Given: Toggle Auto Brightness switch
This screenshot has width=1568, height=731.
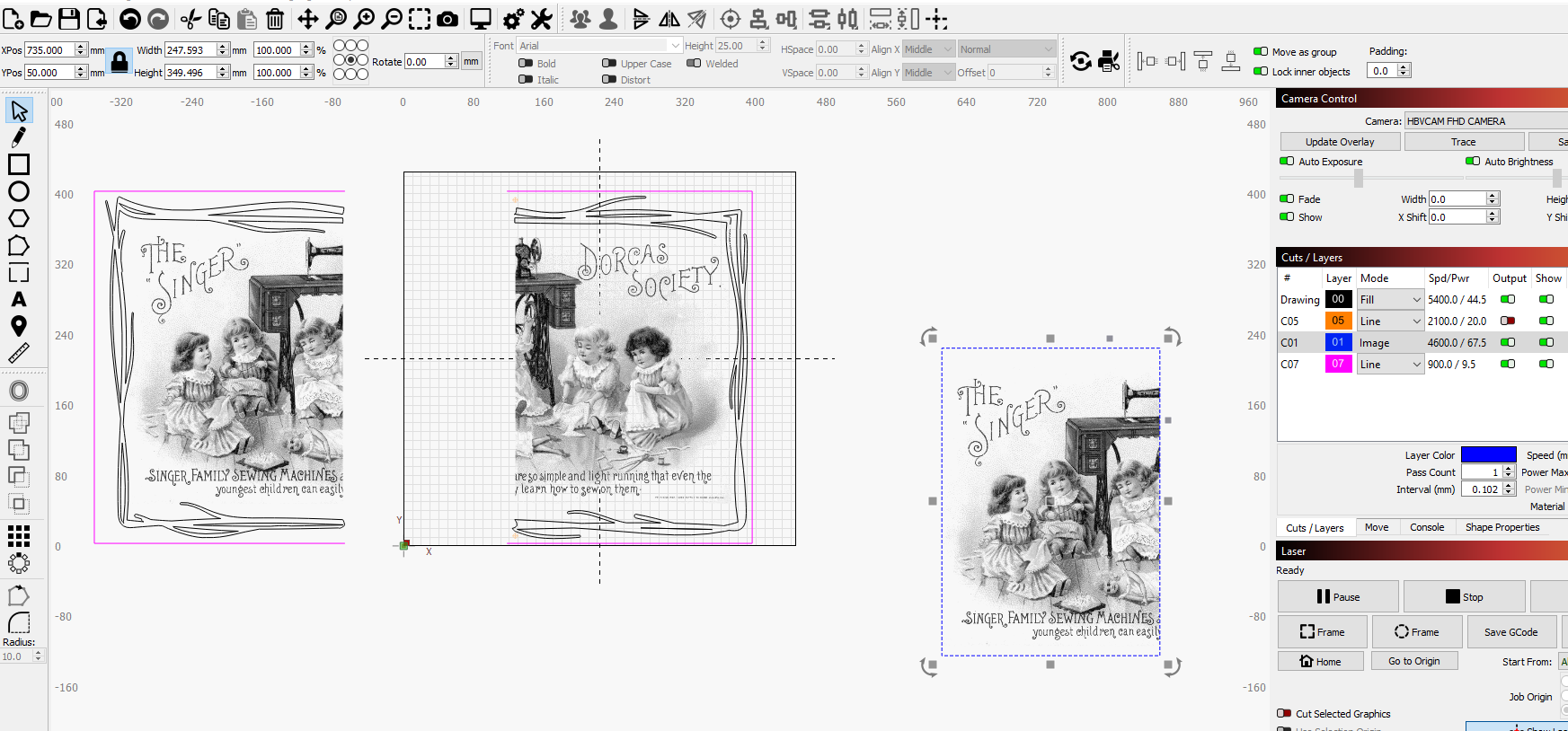Looking at the screenshot, I should [1473, 162].
